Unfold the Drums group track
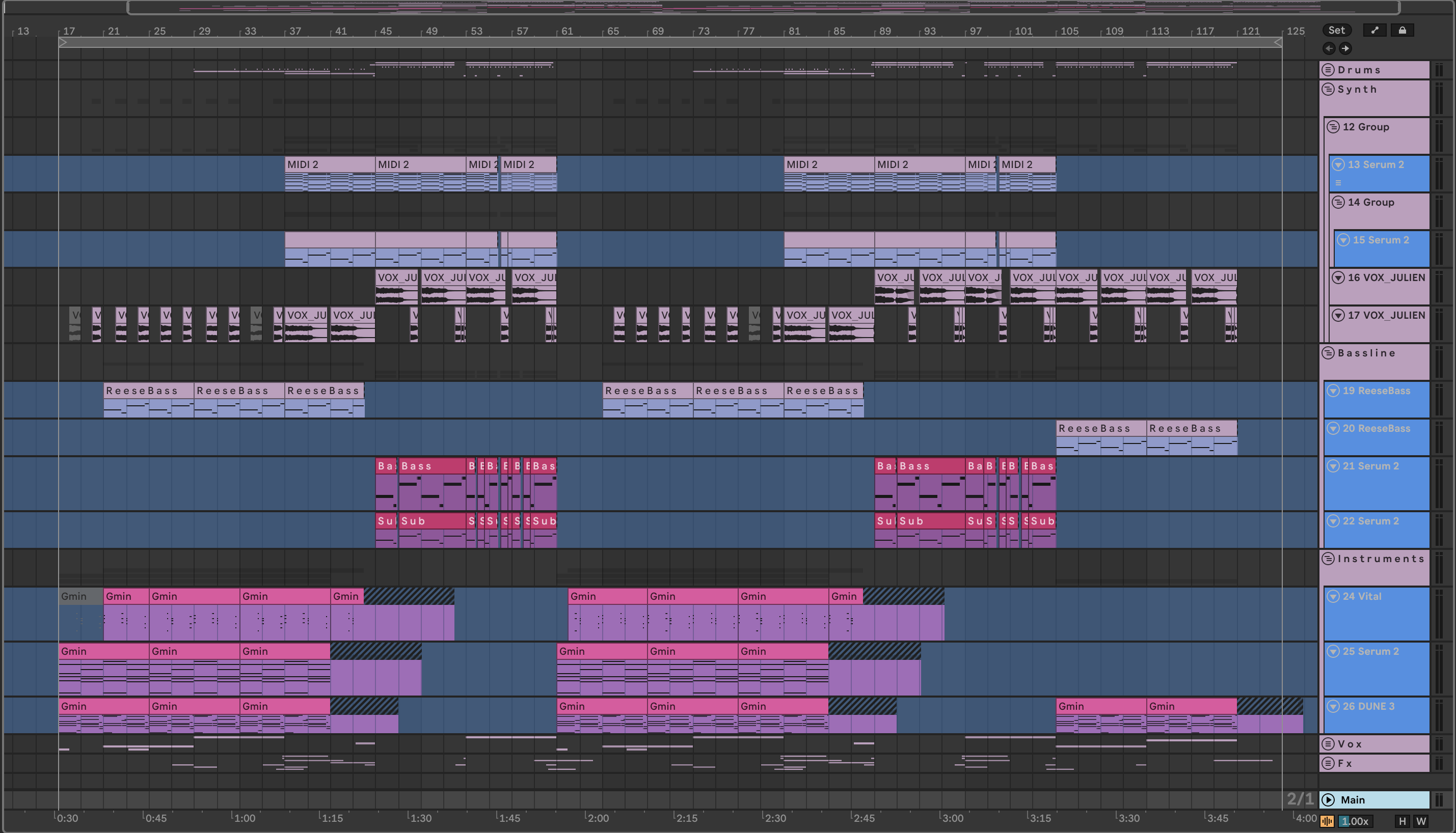The height and width of the screenshot is (833, 1456). click(1328, 70)
